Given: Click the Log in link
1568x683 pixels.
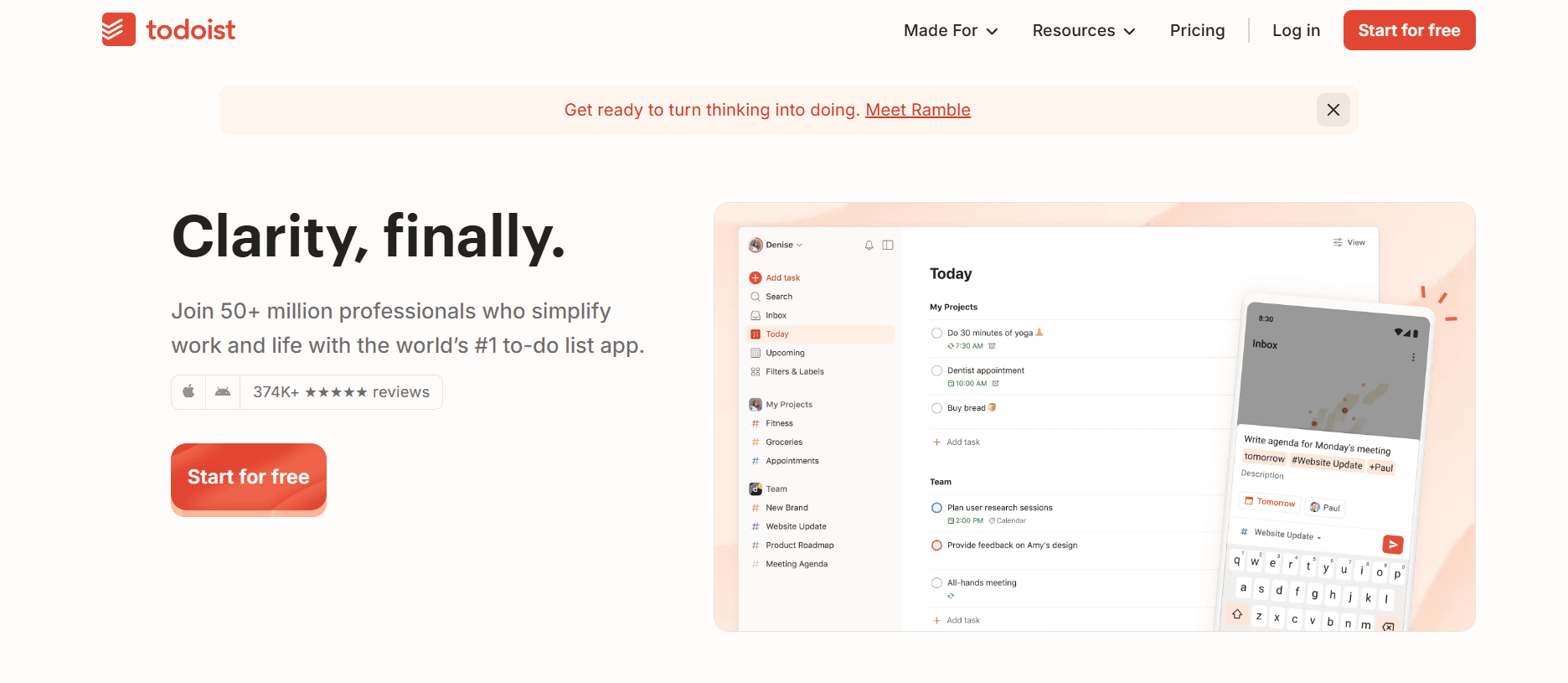Looking at the screenshot, I should 1296,30.
